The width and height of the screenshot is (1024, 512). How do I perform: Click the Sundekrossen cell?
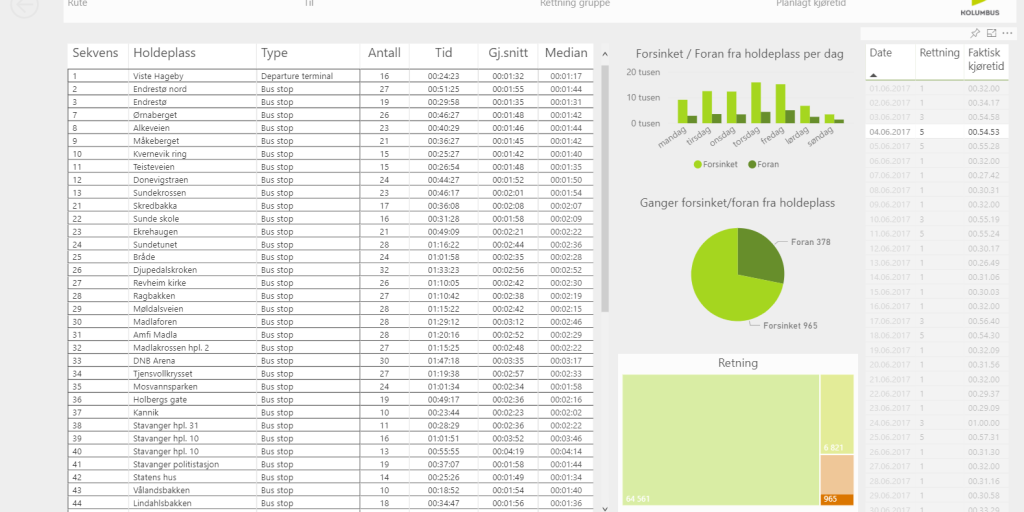tap(193, 193)
